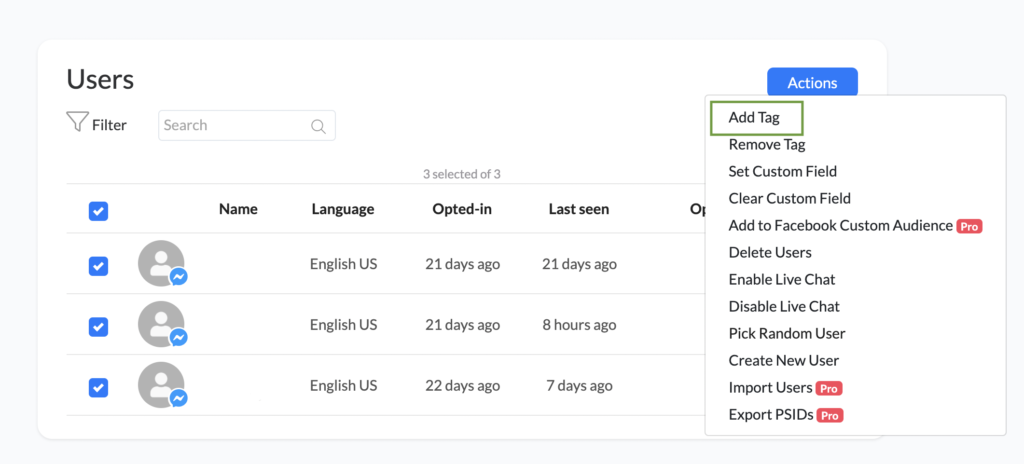Choose Add Tag from Actions menu
The width and height of the screenshot is (1024, 464).
[754, 117]
